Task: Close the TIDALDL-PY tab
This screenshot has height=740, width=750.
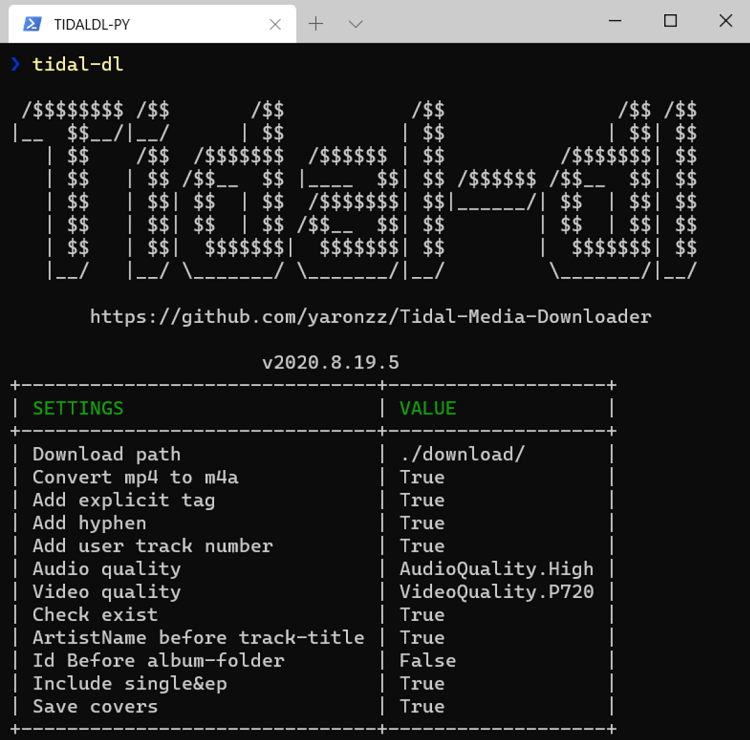Action: coord(275,24)
